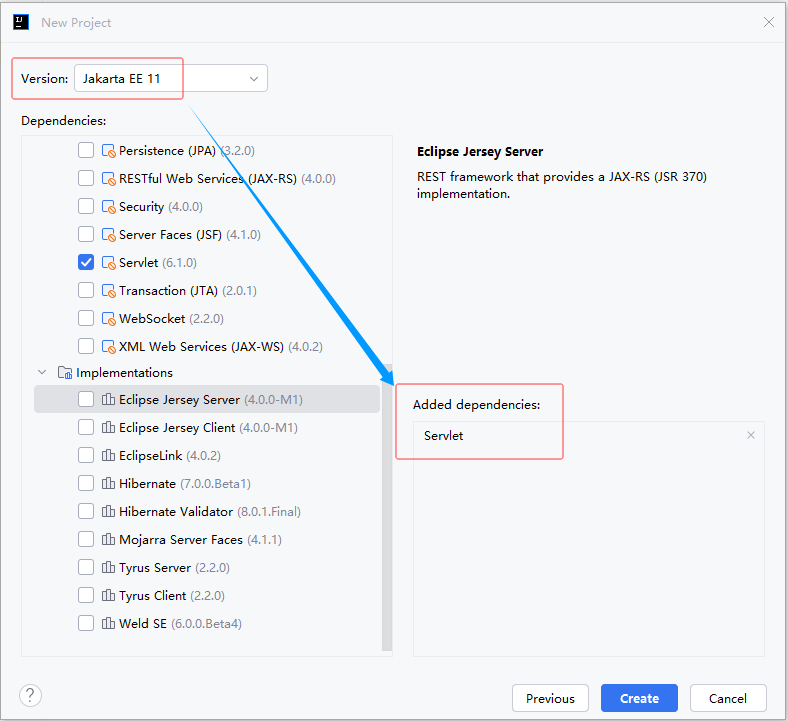
Task: Click the RESTful Web Services specification icon
Action: pyautogui.click(x=109, y=178)
